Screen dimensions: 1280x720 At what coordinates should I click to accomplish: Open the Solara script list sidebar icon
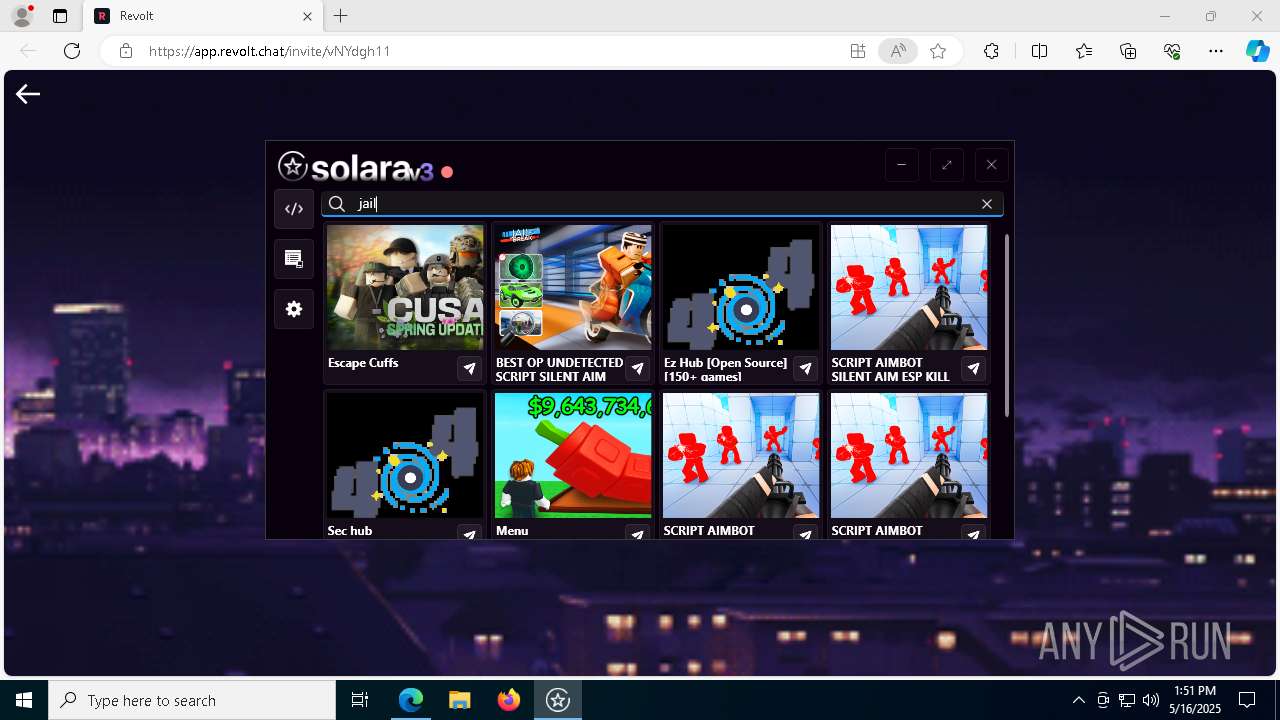[294, 259]
